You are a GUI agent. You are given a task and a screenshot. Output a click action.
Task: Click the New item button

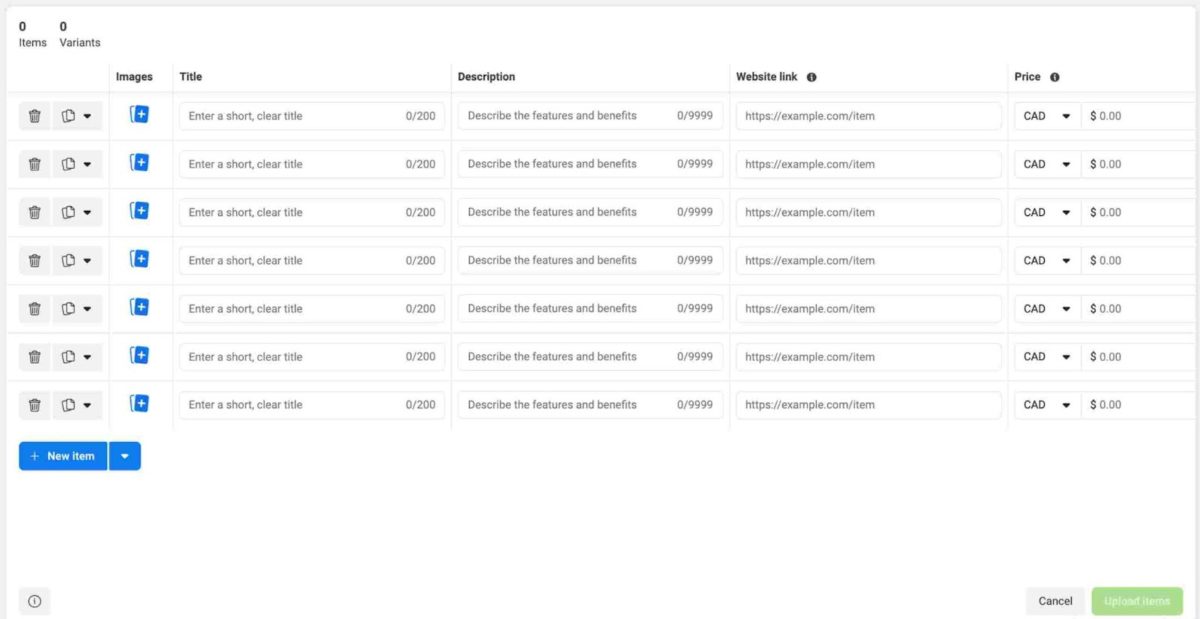click(x=62, y=455)
